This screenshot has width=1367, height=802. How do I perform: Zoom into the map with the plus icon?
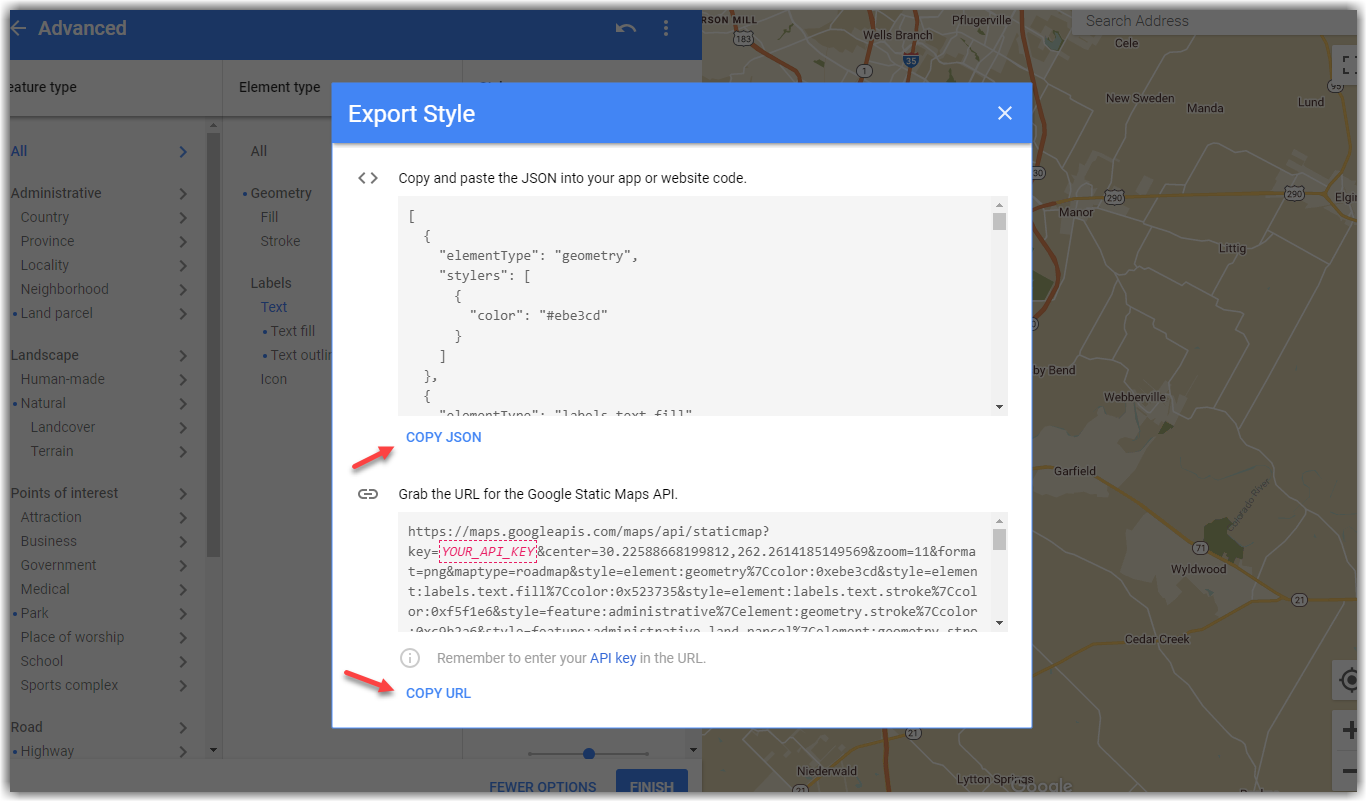[1352, 729]
